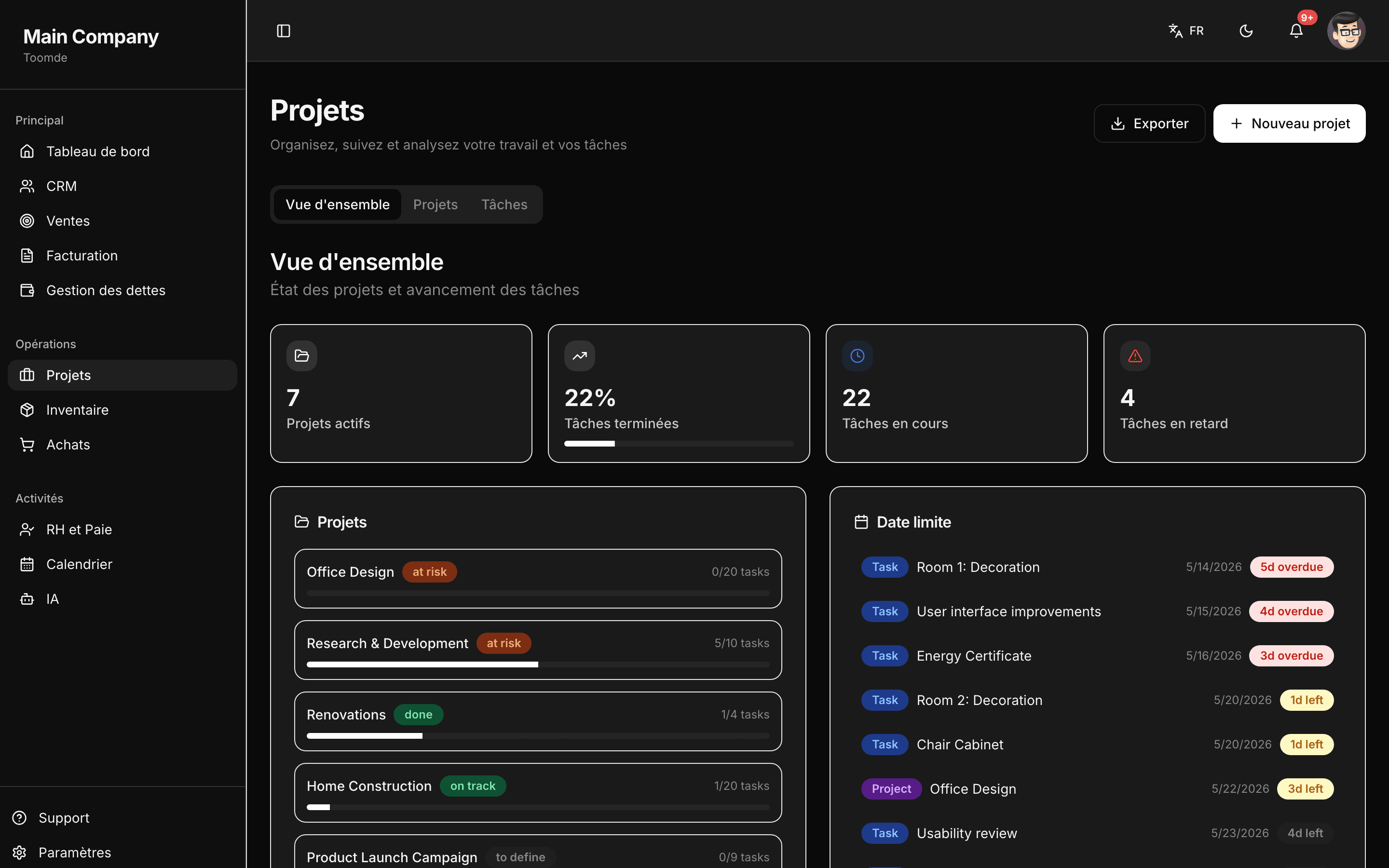
Task: Click the "done" badge on Renovations
Action: click(419, 715)
